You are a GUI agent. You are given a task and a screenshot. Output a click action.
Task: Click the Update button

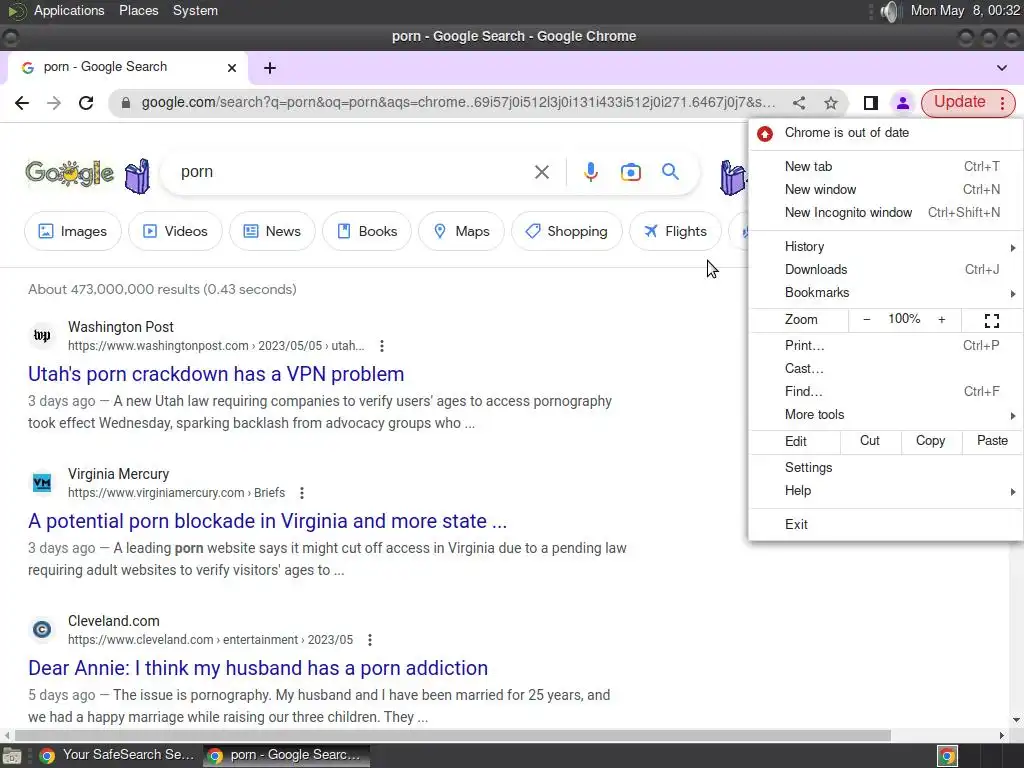(959, 103)
